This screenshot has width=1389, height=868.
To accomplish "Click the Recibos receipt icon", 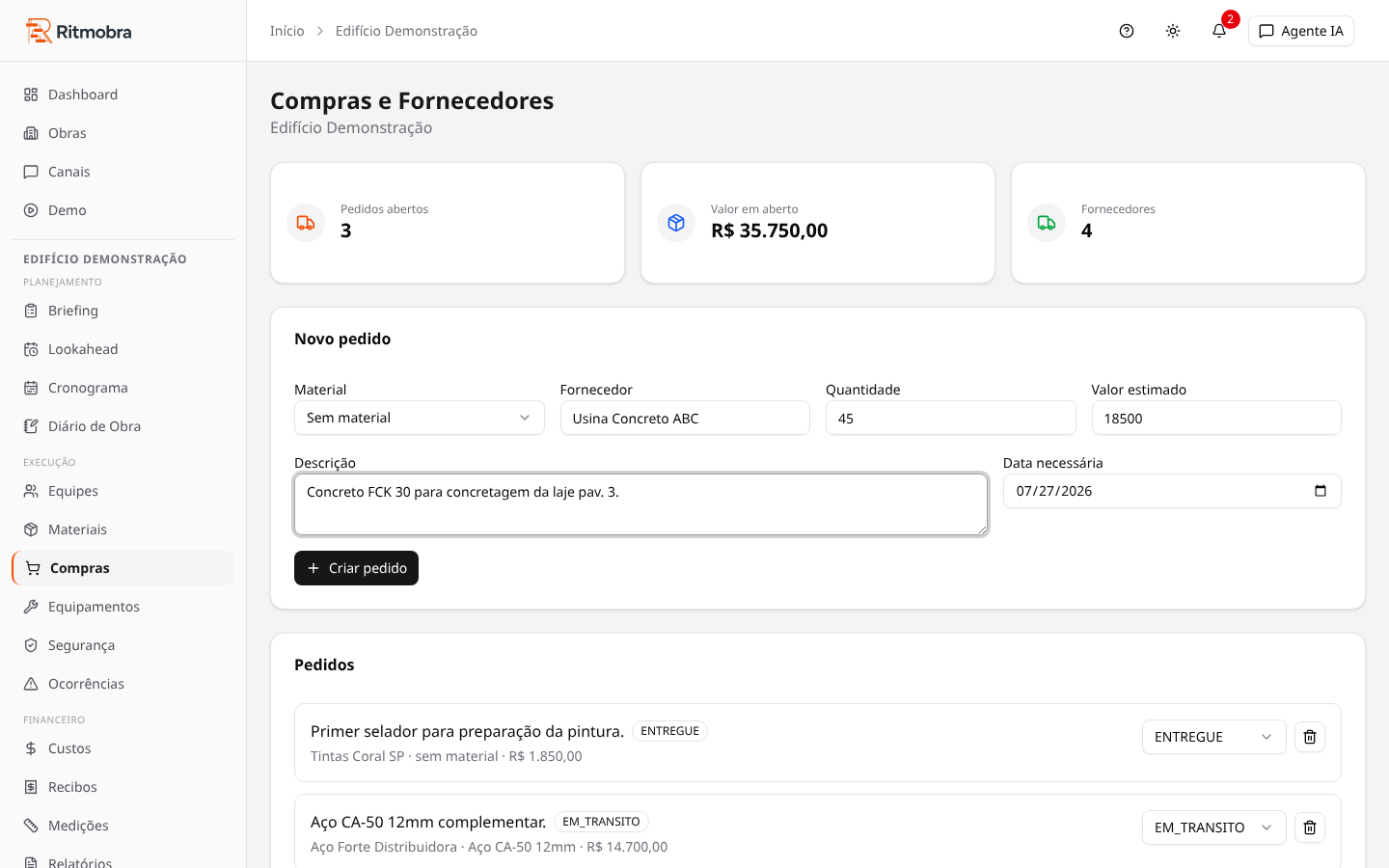I will (x=31, y=787).
